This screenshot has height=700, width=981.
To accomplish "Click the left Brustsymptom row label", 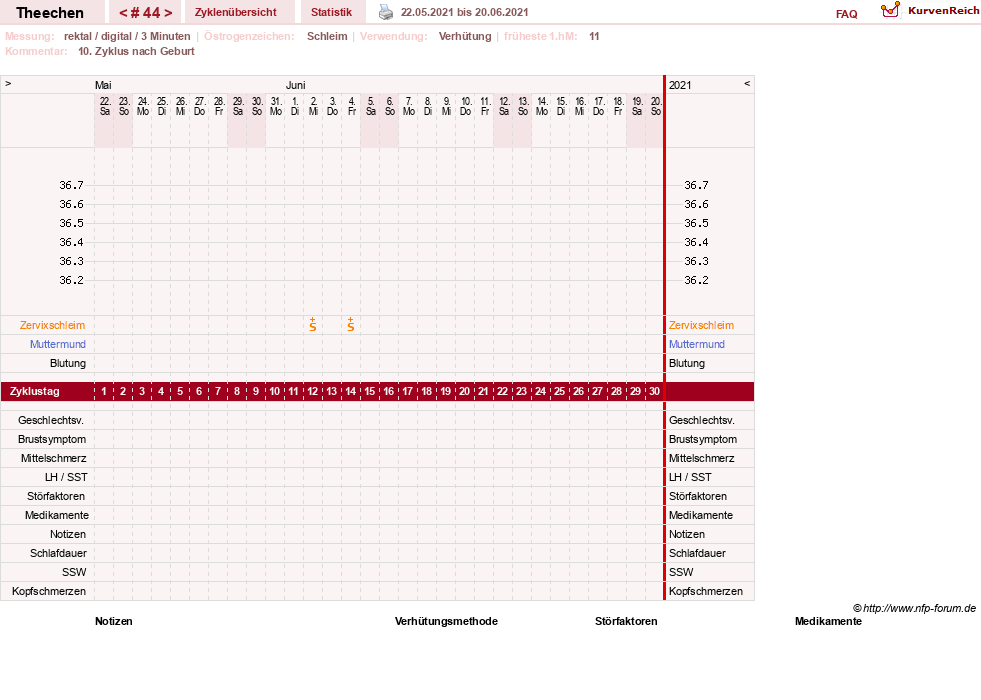I will point(52,439).
